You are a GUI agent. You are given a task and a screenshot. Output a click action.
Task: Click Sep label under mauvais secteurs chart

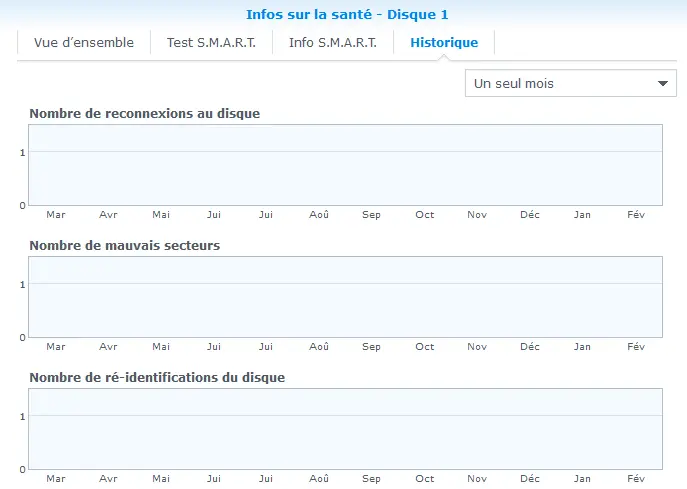tap(371, 347)
